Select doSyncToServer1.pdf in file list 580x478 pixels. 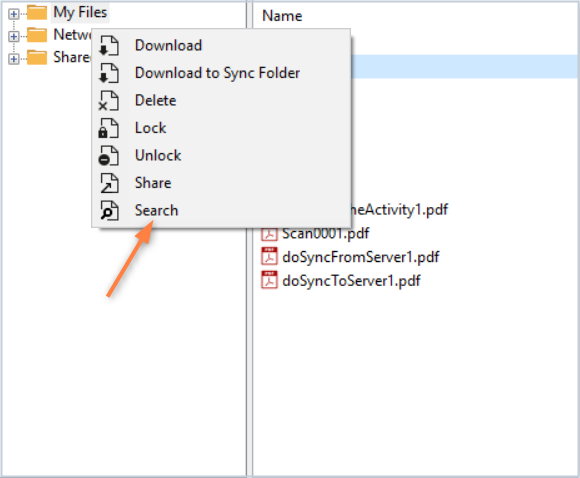(x=351, y=280)
